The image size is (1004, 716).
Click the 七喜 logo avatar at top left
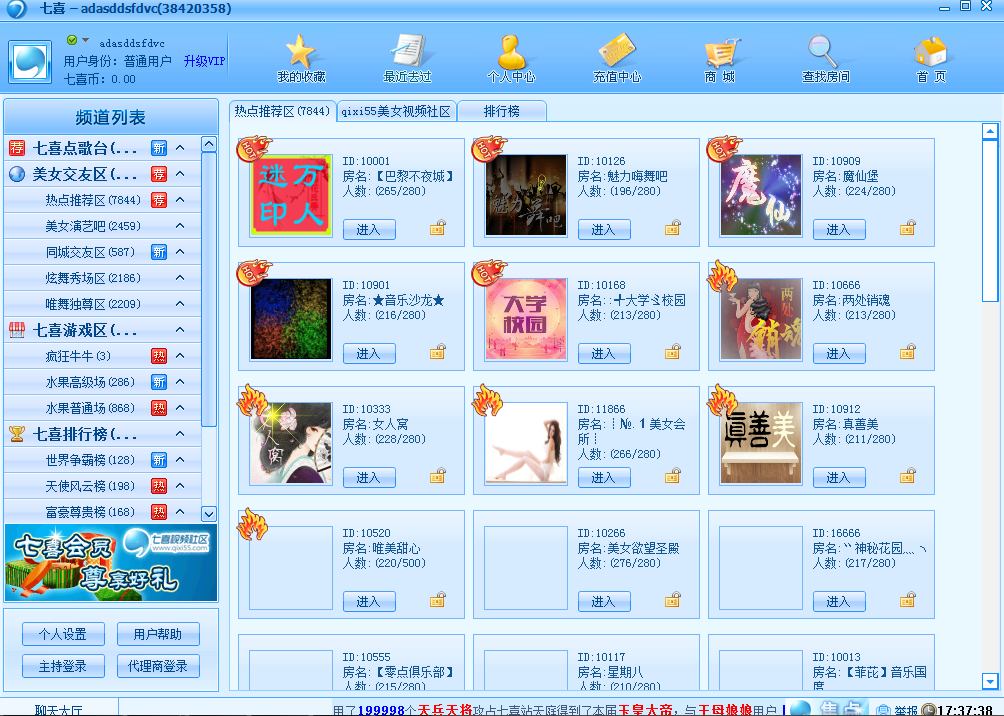(29, 59)
